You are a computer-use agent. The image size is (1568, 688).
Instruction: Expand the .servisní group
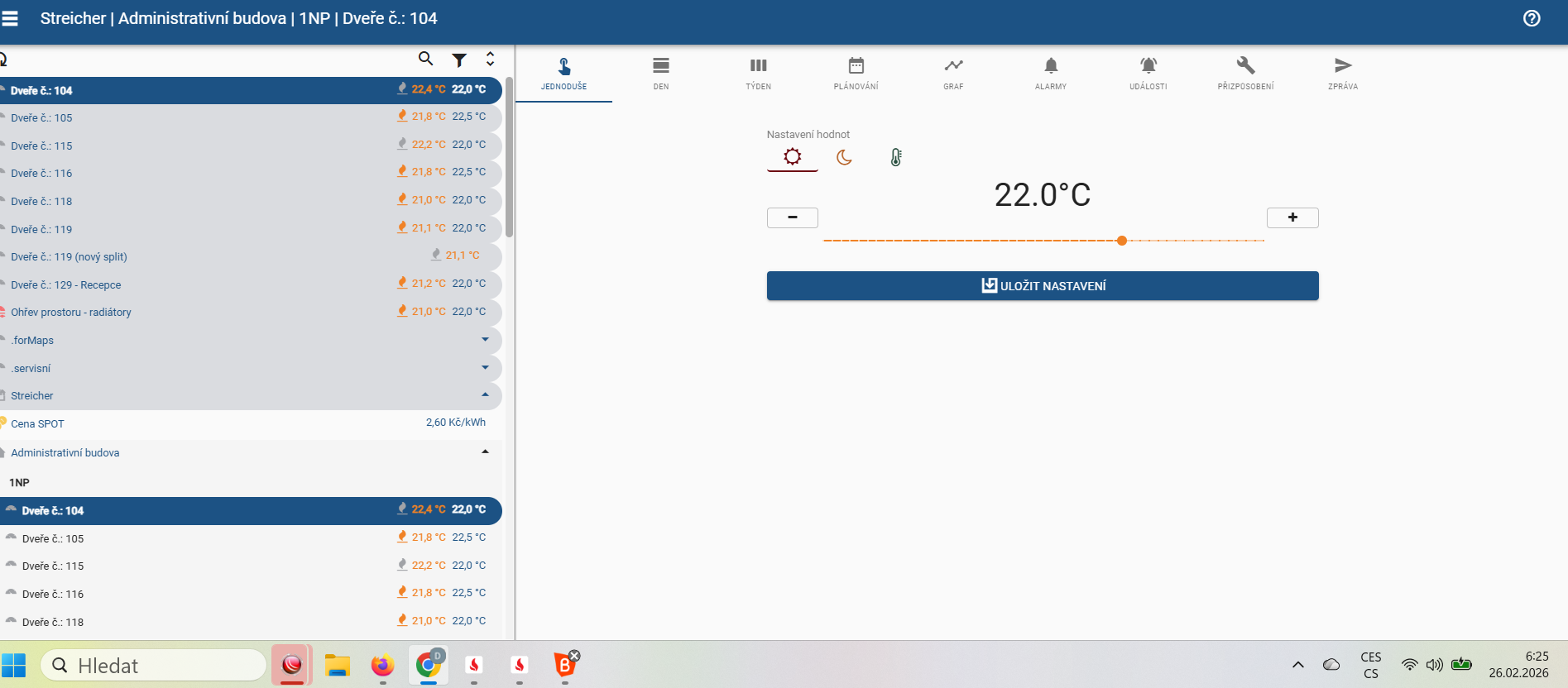[x=485, y=368]
